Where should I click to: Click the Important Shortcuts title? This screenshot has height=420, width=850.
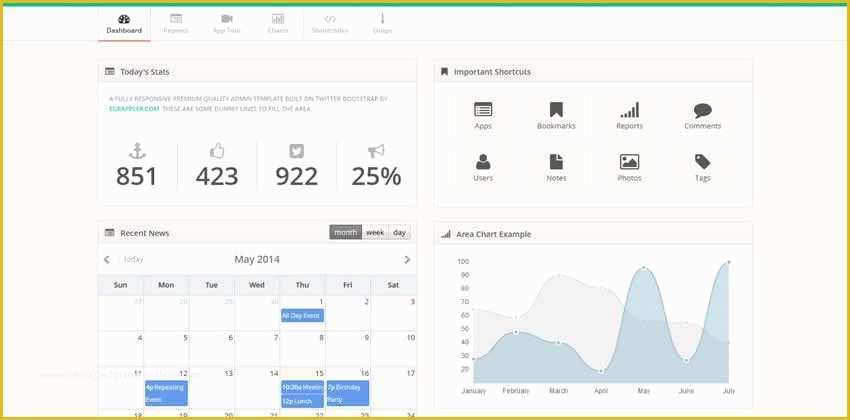[x=492, y=72]
